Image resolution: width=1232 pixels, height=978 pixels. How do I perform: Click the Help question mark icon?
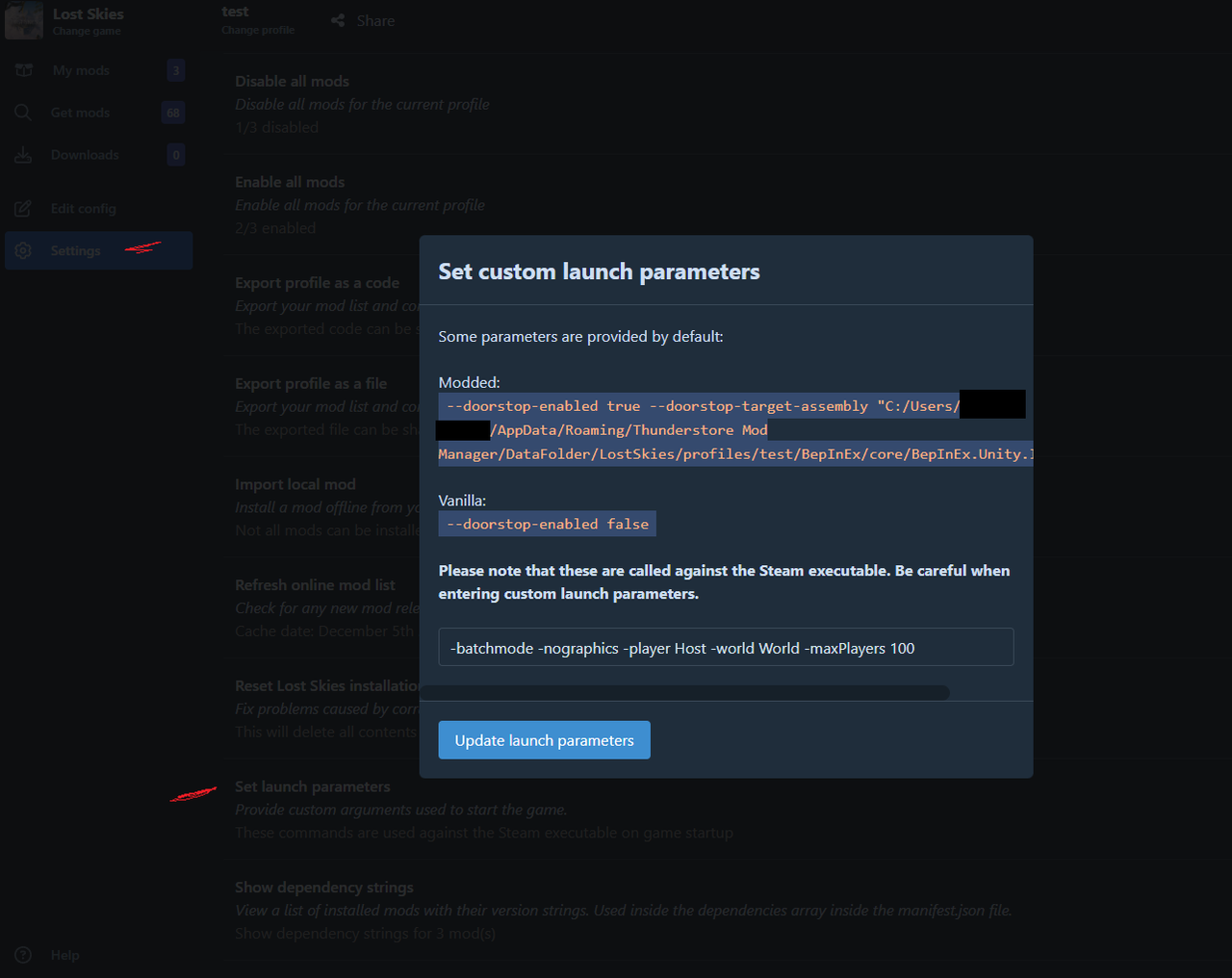click(23, 955)
